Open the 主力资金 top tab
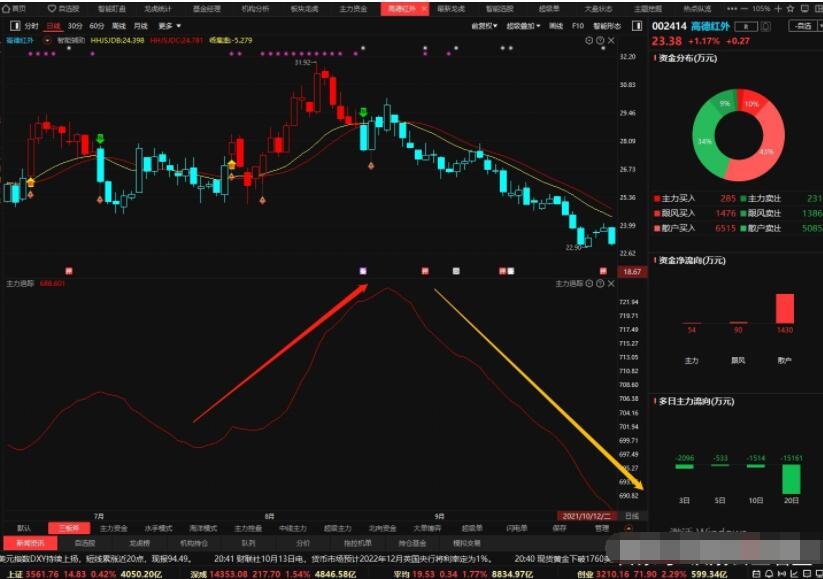This screenshot has width=823, height=579. coord(353,8)
